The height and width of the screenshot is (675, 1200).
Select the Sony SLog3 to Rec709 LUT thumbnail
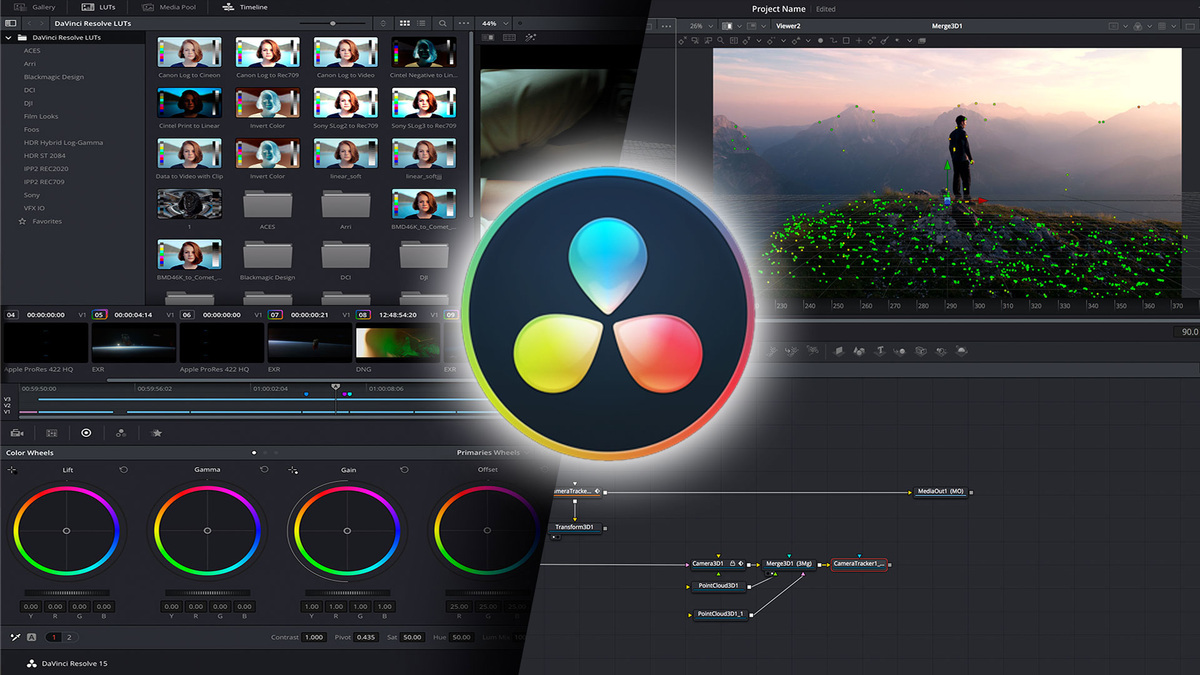[424, 104]
